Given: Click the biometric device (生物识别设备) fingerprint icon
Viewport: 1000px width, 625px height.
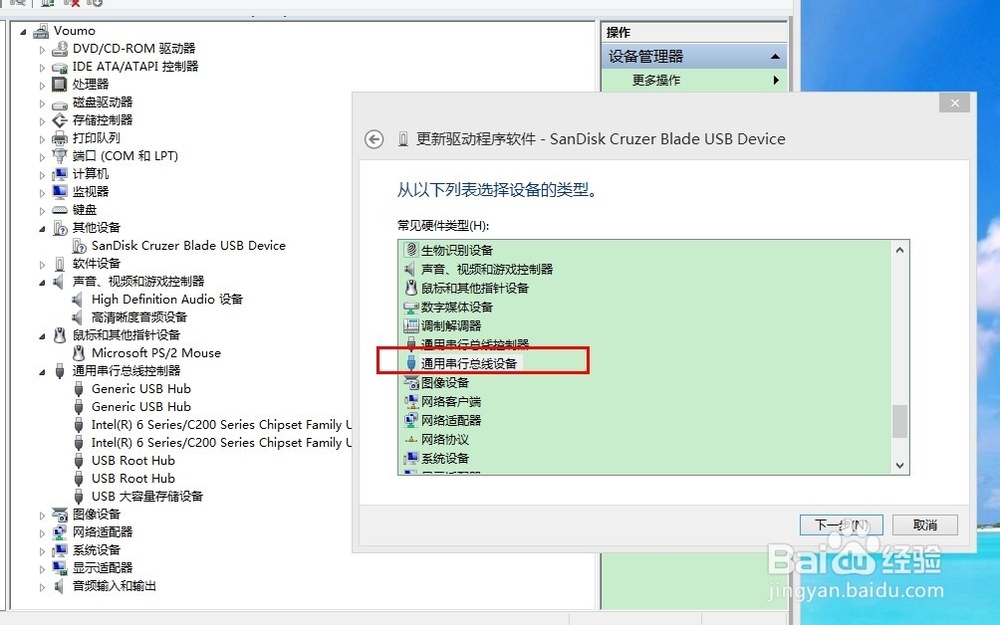Looking at the screenshot, I should 411,250.
